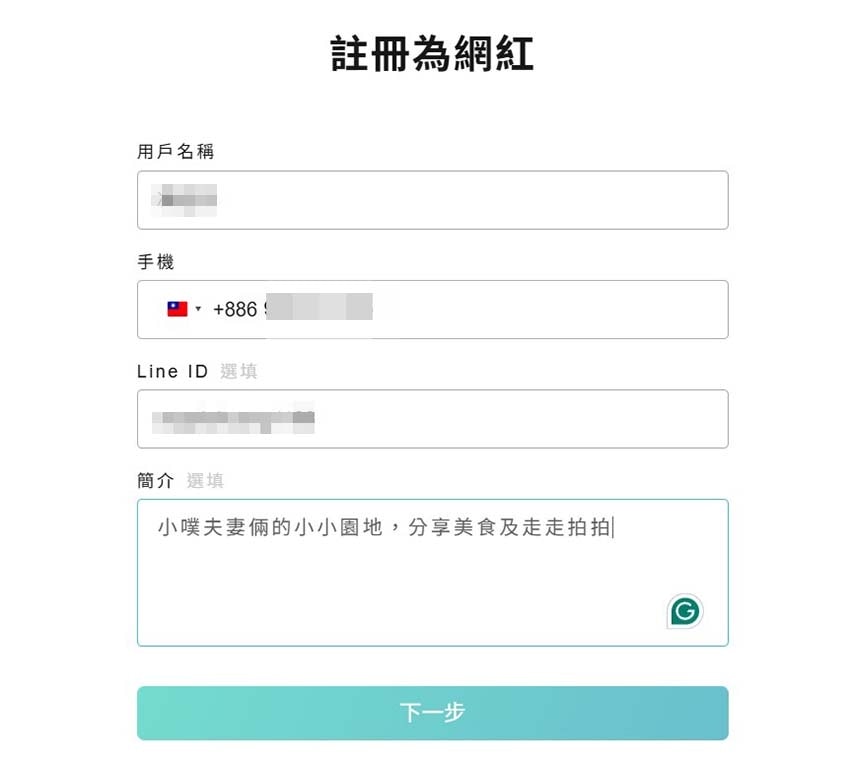The height and width of the screenshot is (762, 850).
Task: Click the Line ID text box
Action: tap(432, 418)
